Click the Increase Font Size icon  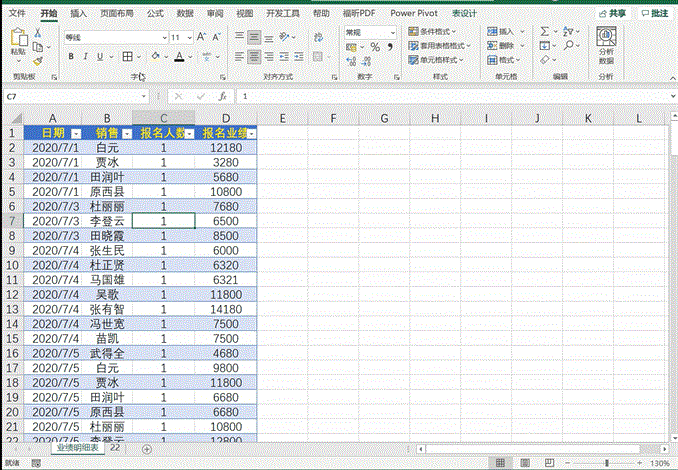[x=201, y=37]
